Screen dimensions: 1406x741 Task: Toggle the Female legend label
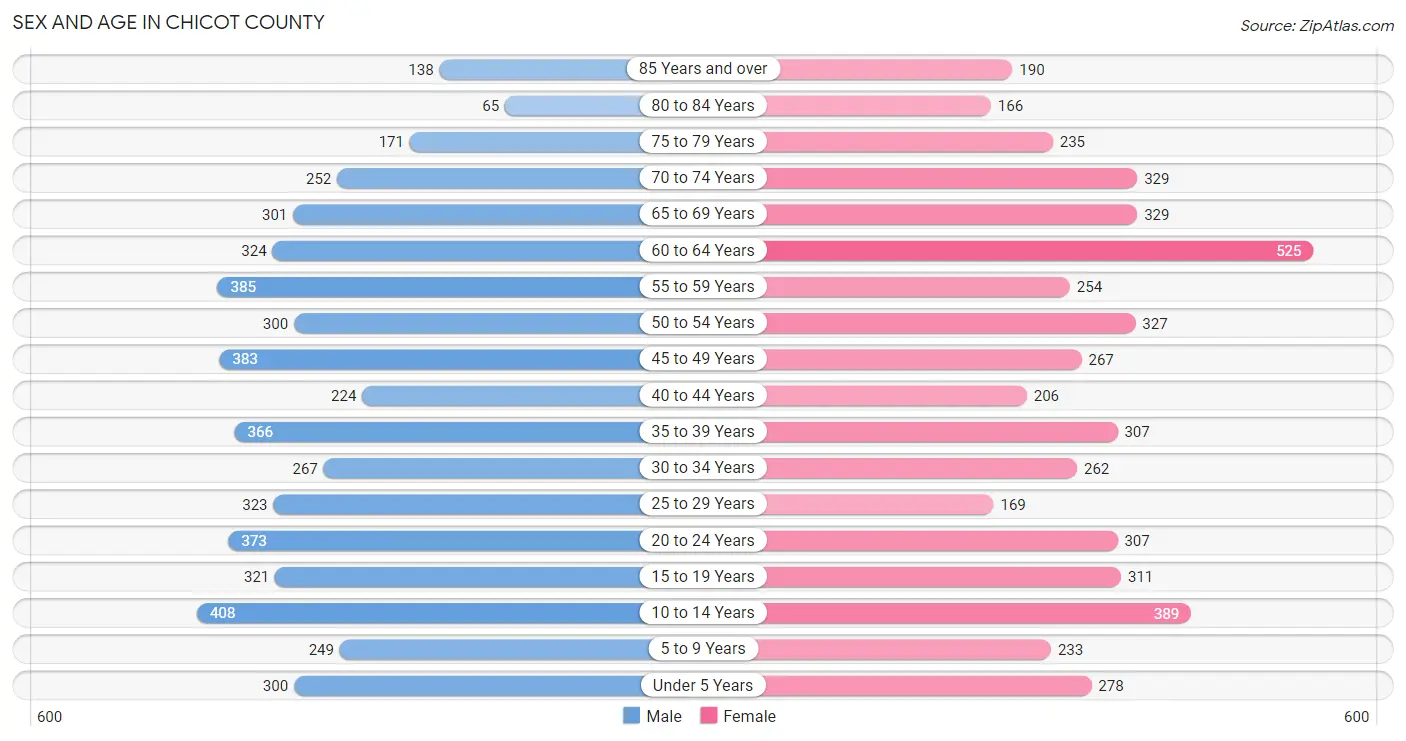tap(750, 716)
